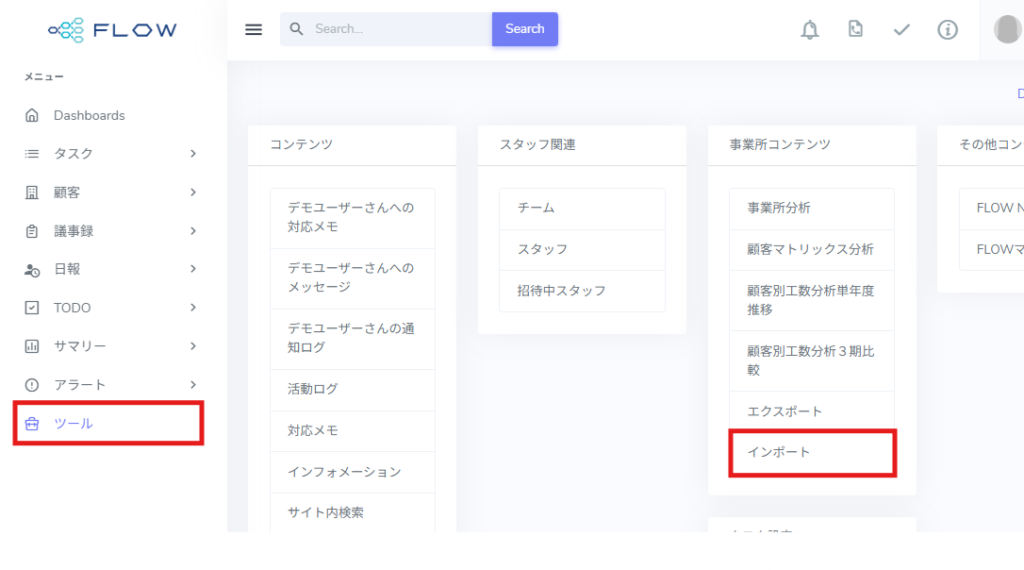Open the ツール sidebar menu item
The image size is (1024, 570).
tap(73, 424)
